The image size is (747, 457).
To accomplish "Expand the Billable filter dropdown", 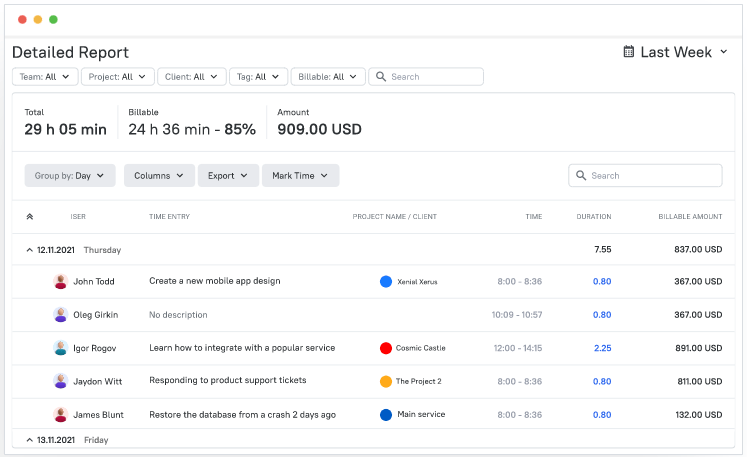I will click(x=328, y=77).
